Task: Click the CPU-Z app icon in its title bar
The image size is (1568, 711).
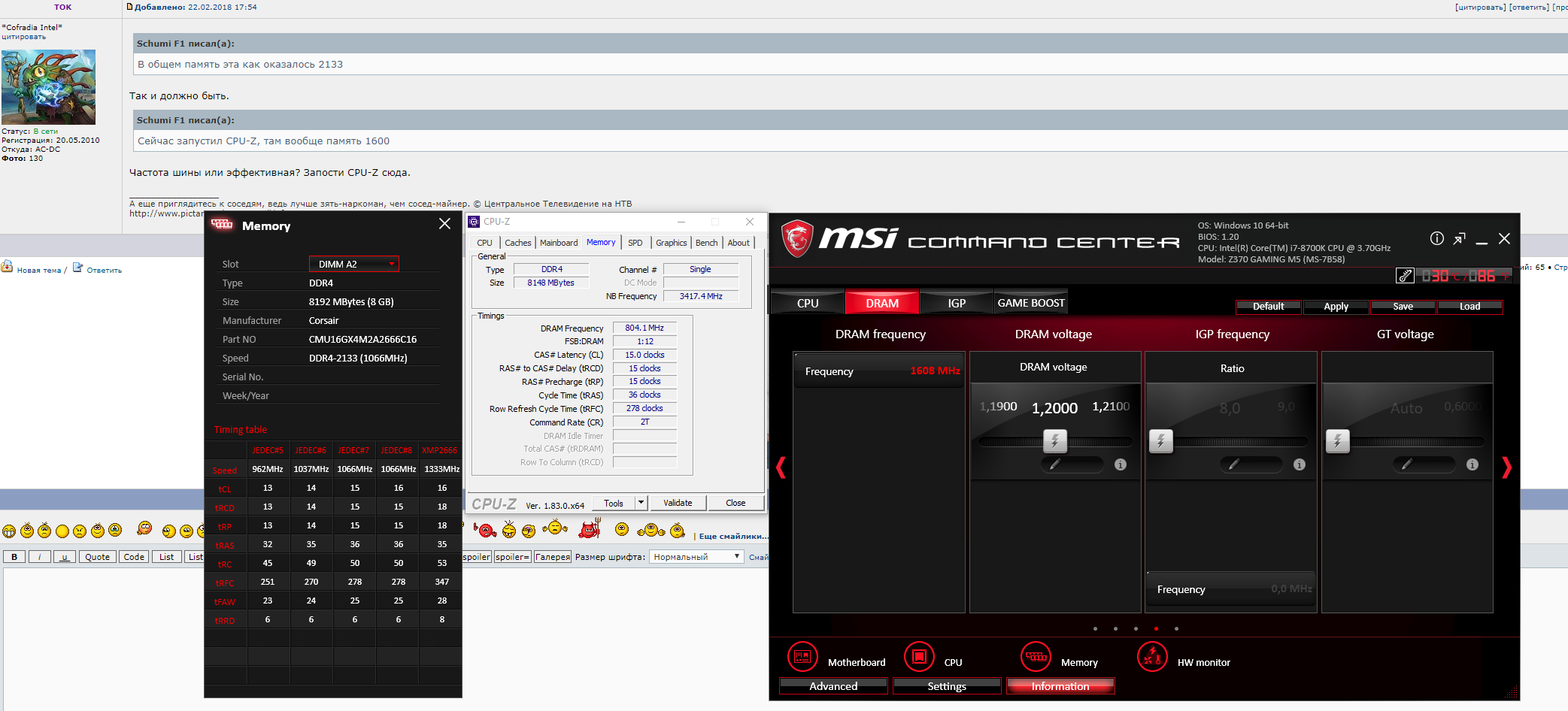Action: [x=474, y=222]
